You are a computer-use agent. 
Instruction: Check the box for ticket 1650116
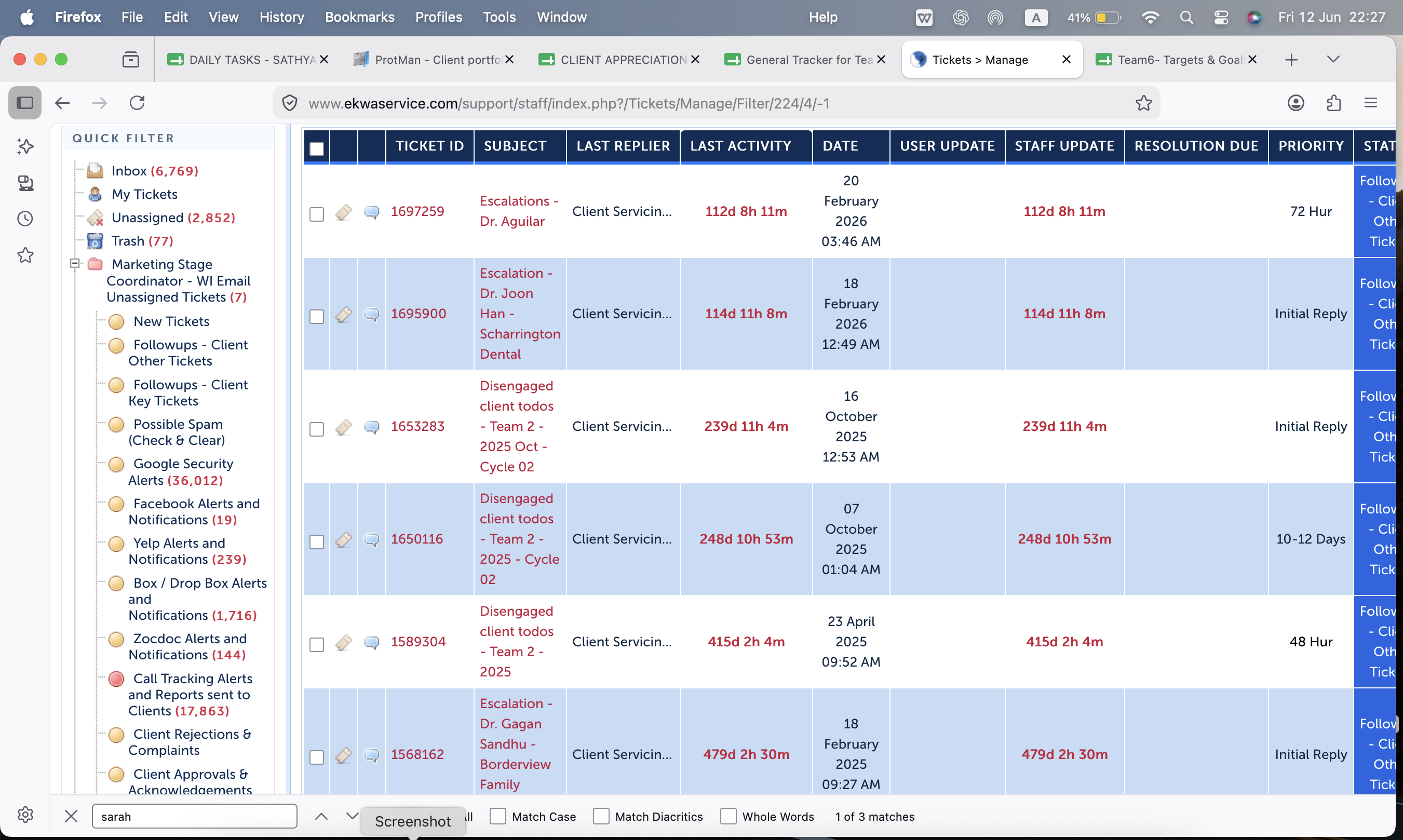[317, 541]
